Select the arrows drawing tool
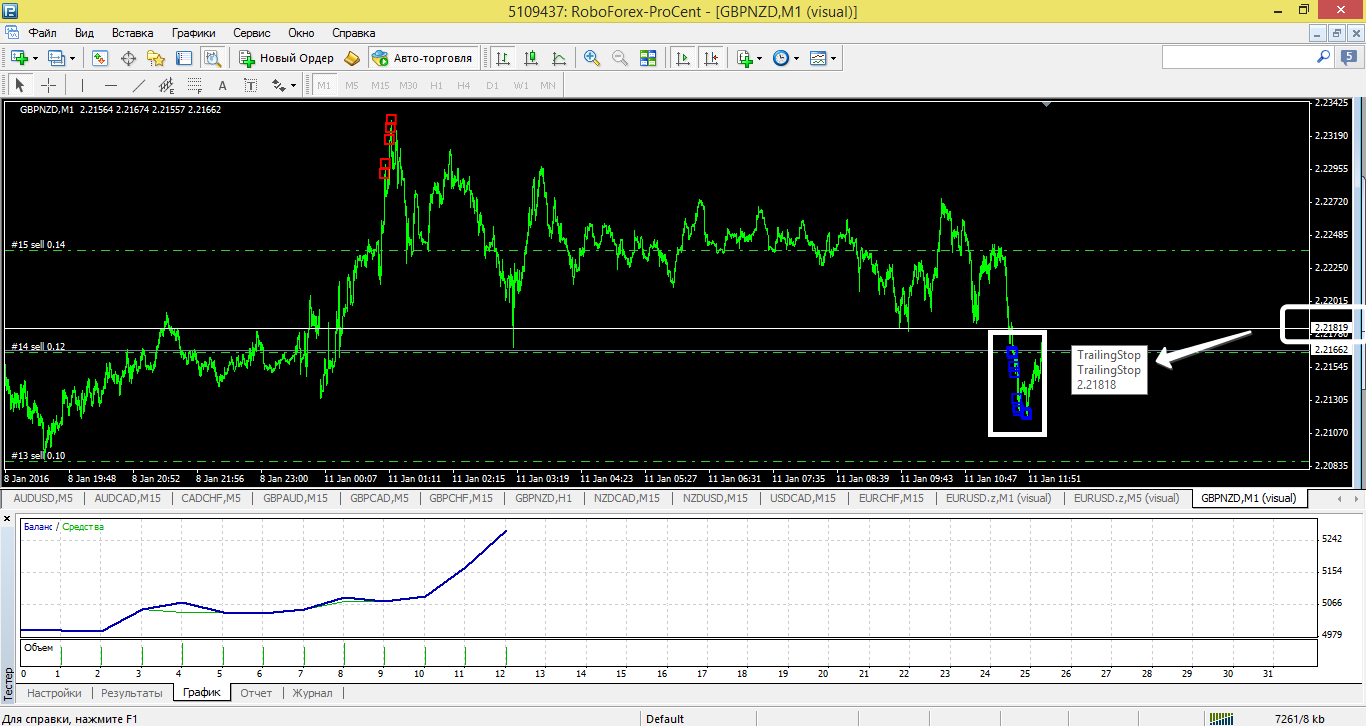Viewport: 1369px width, 726px height. click(279, 85)
